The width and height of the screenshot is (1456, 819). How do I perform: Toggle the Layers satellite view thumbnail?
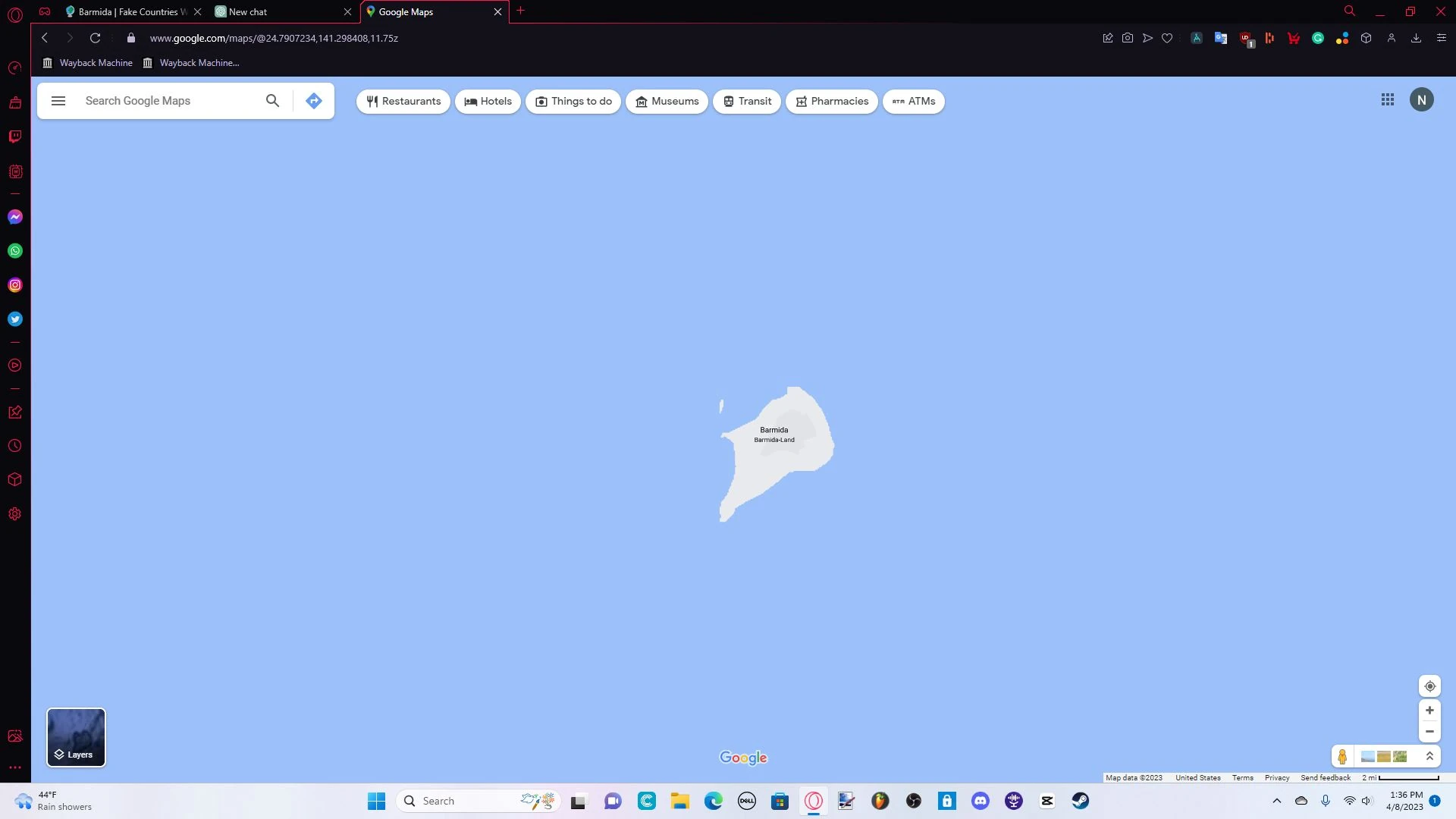[76, 737]
